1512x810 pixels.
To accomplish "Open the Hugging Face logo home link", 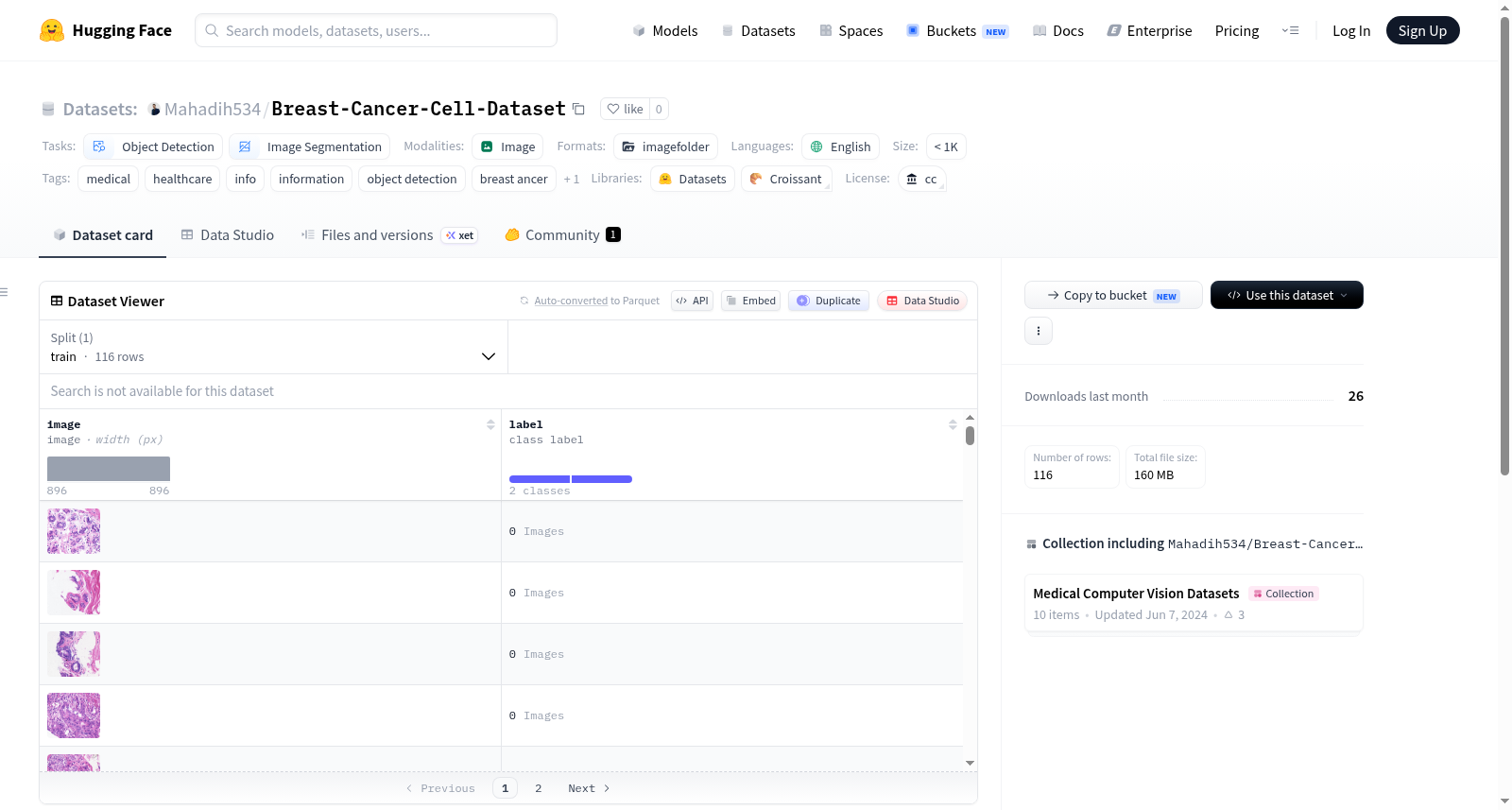I will (106, 30).
